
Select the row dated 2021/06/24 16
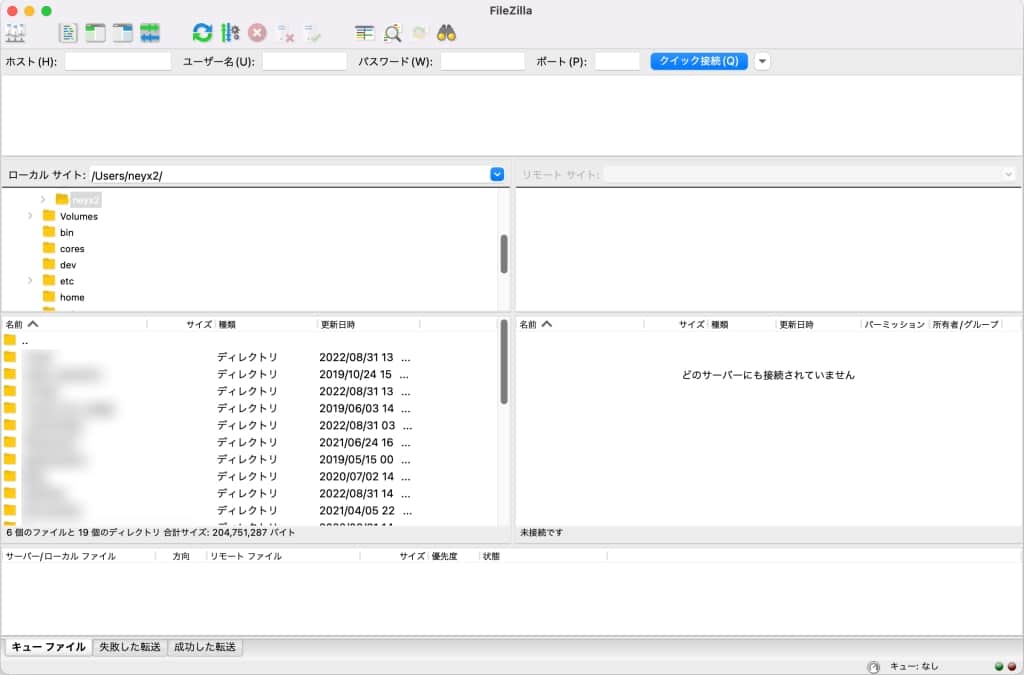point(249,443)
